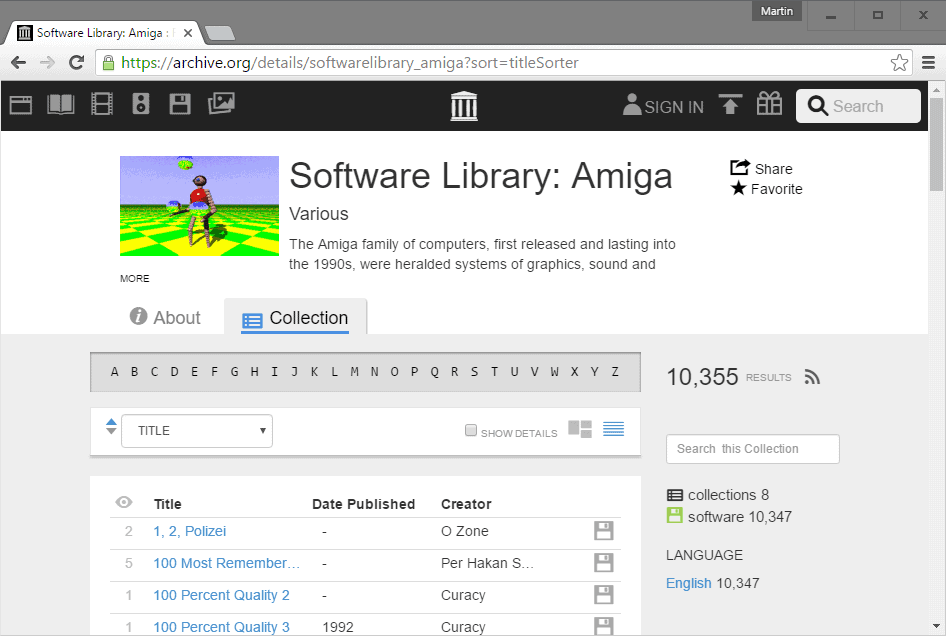Screen dimensions: 946x636
Task: Open the RSS feed icon beside results
Action: coord(812,377)
